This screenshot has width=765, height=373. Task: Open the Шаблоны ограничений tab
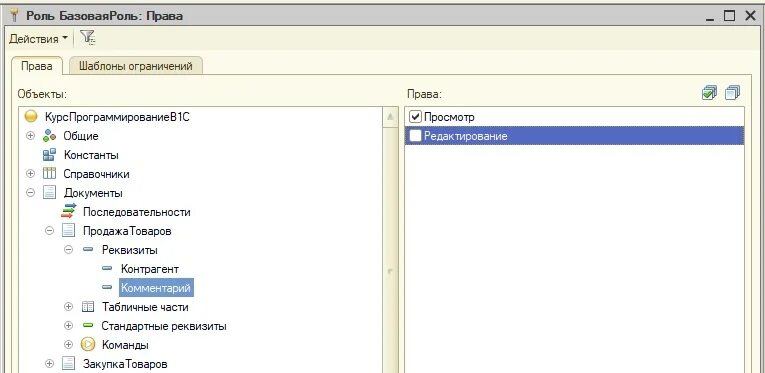[x=136, y=66]
